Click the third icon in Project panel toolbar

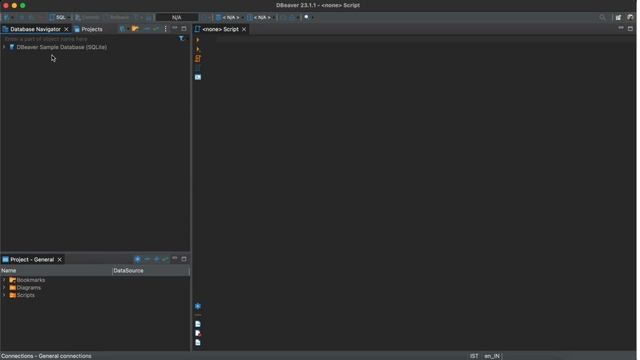(x=157, y=260)
